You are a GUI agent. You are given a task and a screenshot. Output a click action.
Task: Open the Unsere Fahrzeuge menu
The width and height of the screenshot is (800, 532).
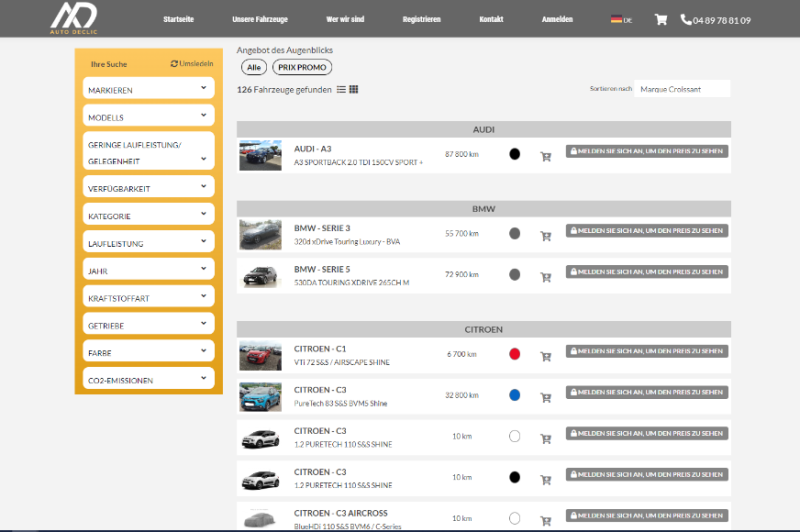pos(259,19)
